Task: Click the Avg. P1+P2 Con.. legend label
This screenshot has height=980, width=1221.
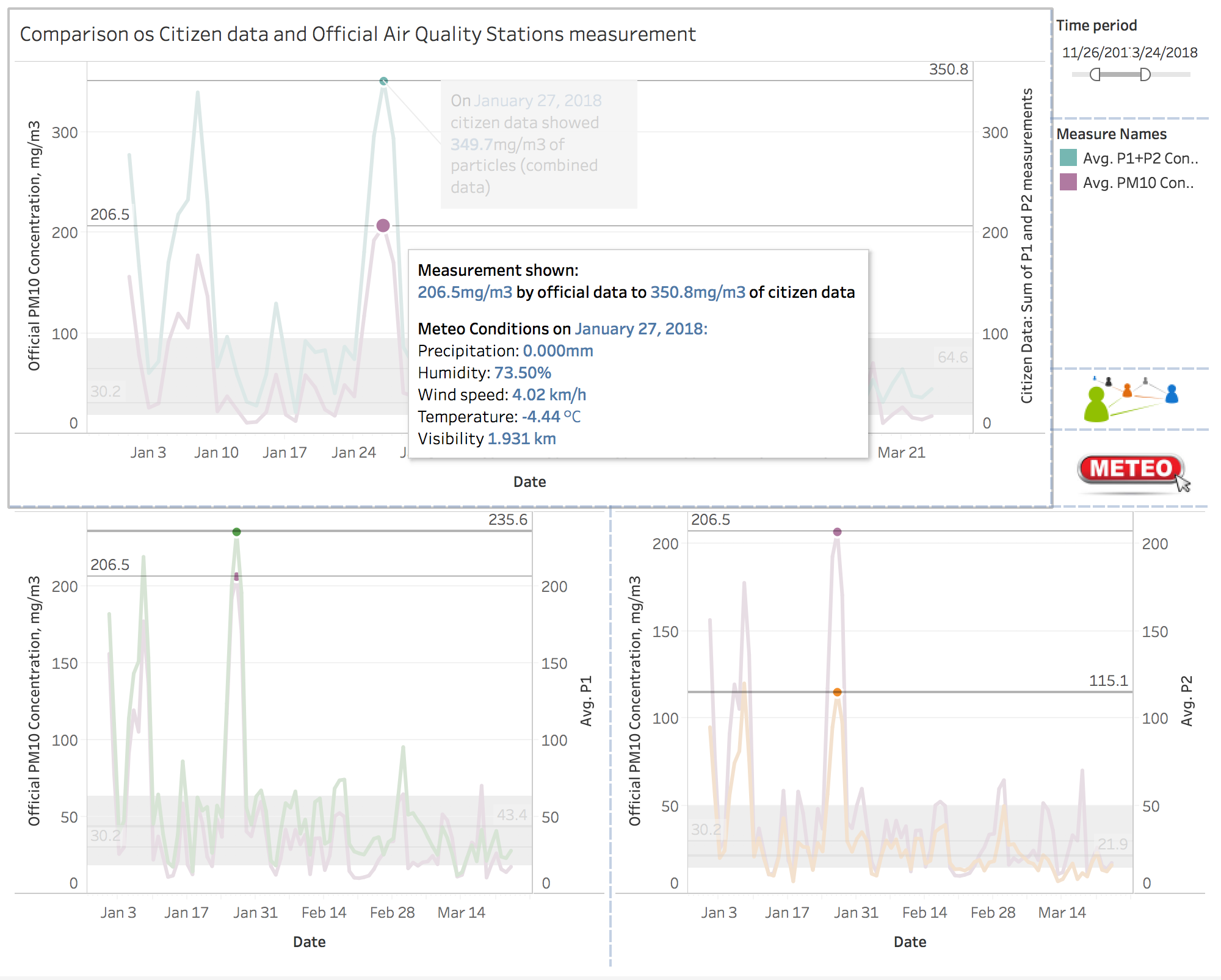Action: click(x=1140, y=158)
